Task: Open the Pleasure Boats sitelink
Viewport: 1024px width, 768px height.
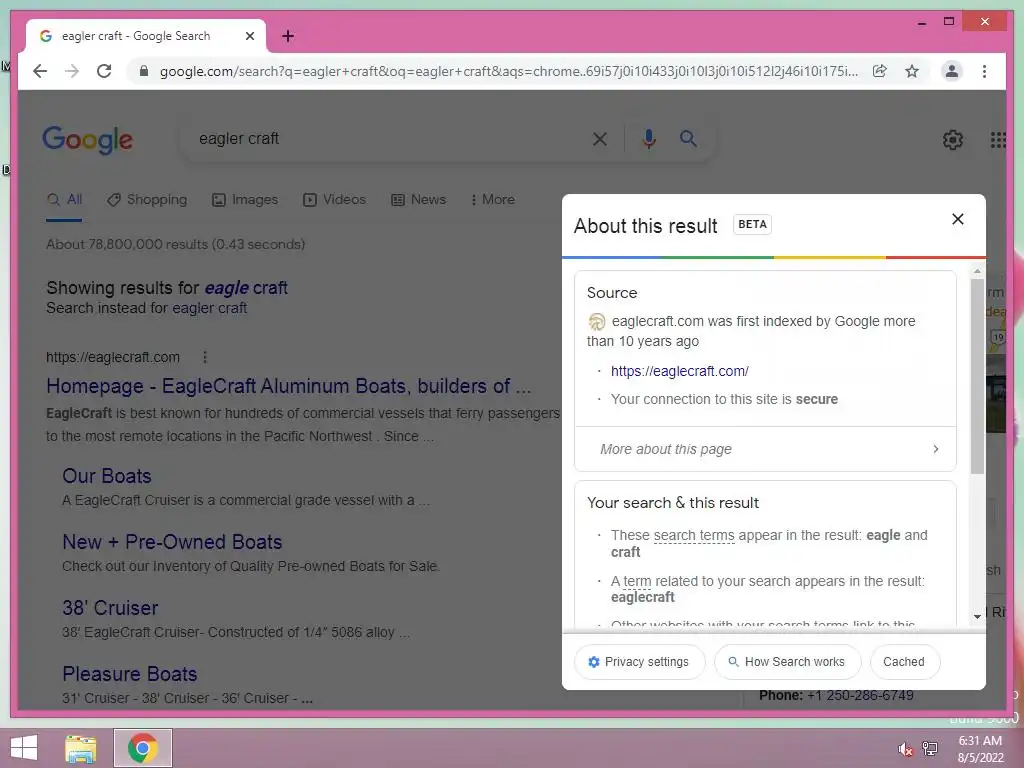Action: click(129, 674)
